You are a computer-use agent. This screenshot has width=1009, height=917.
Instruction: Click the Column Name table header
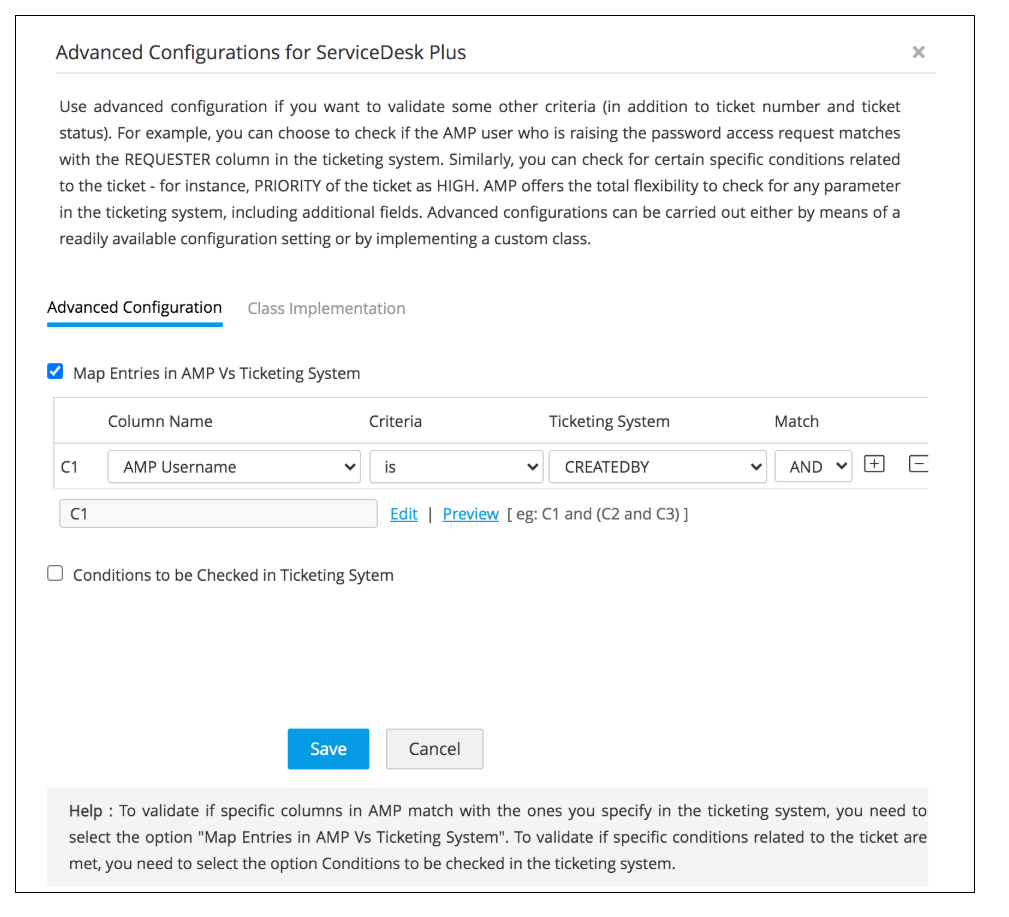160,421
